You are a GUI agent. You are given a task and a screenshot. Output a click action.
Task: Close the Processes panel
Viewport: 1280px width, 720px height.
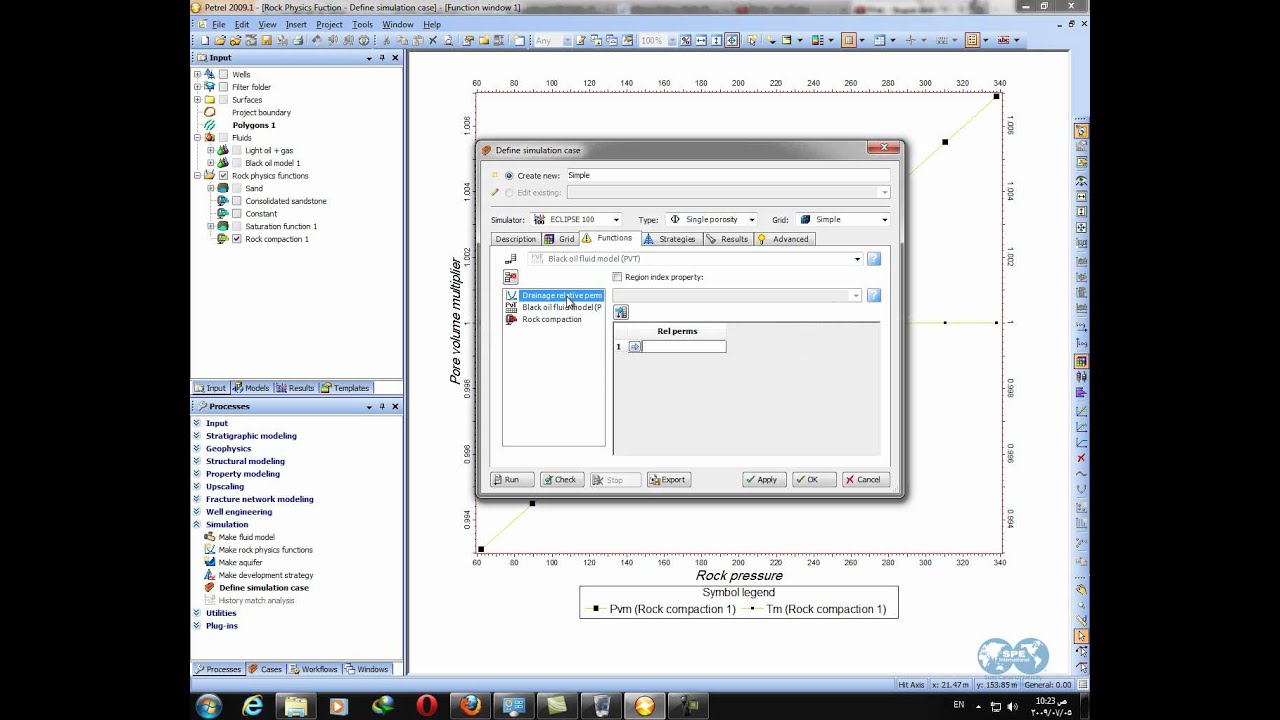[x=395, y=407]
